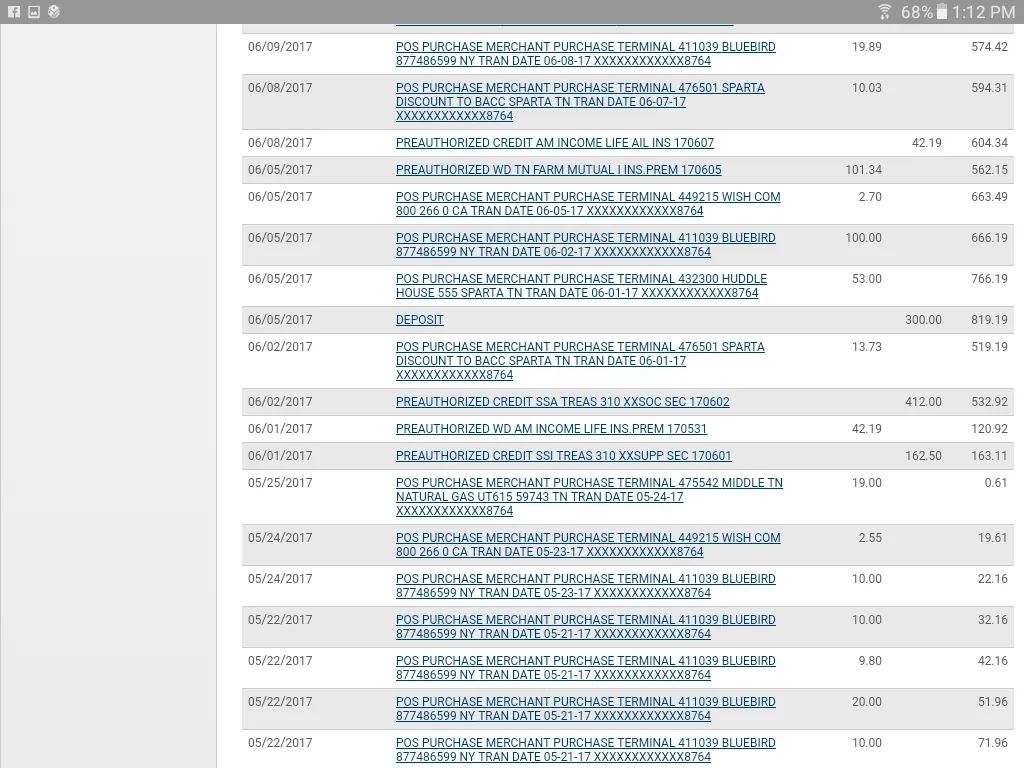1024x768 pixels.
Task: Select debit amount 13.73
Action: (x=867, y=347)
